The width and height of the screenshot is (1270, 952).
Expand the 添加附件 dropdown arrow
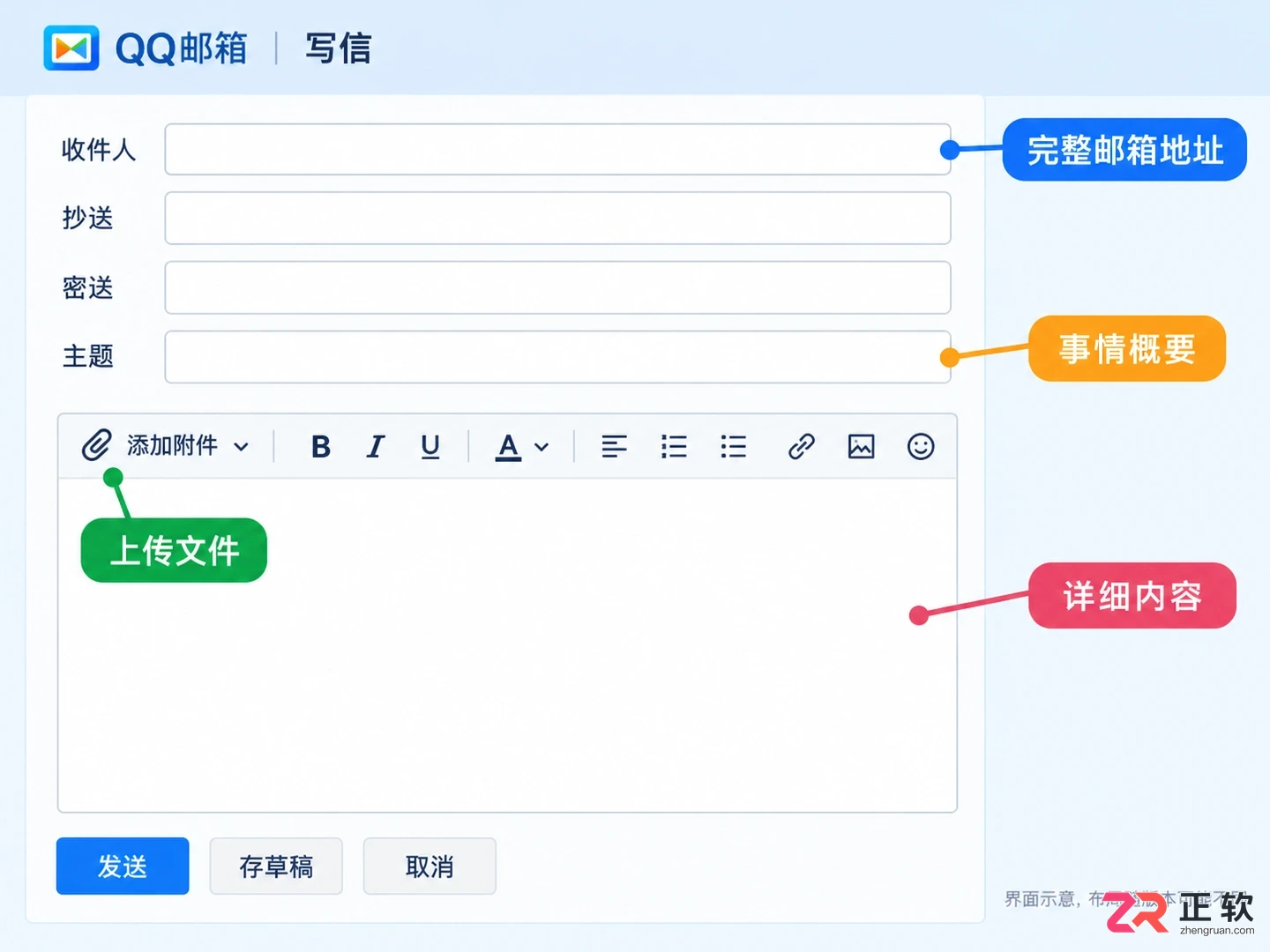click(241, 447)
